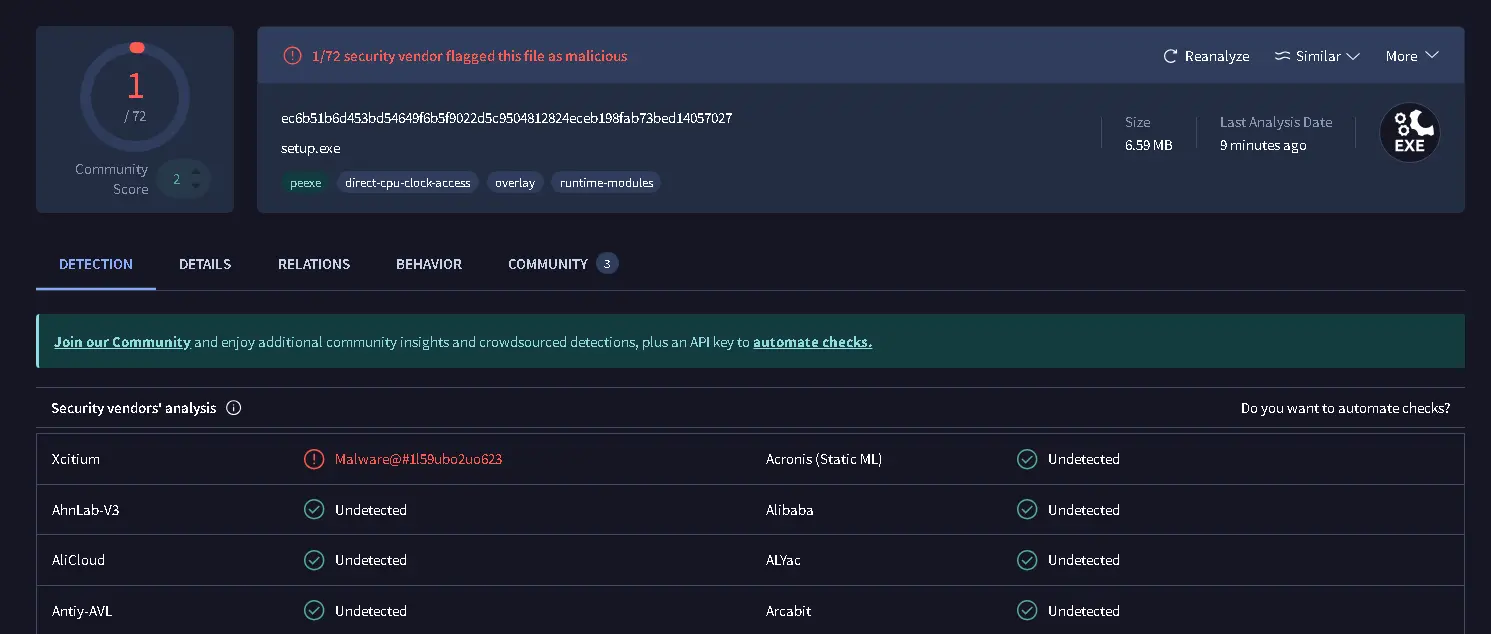Screen dimensions: 1491x634
Task: Click info icon beside Security vendors' analysis
Action: (234, 408)
